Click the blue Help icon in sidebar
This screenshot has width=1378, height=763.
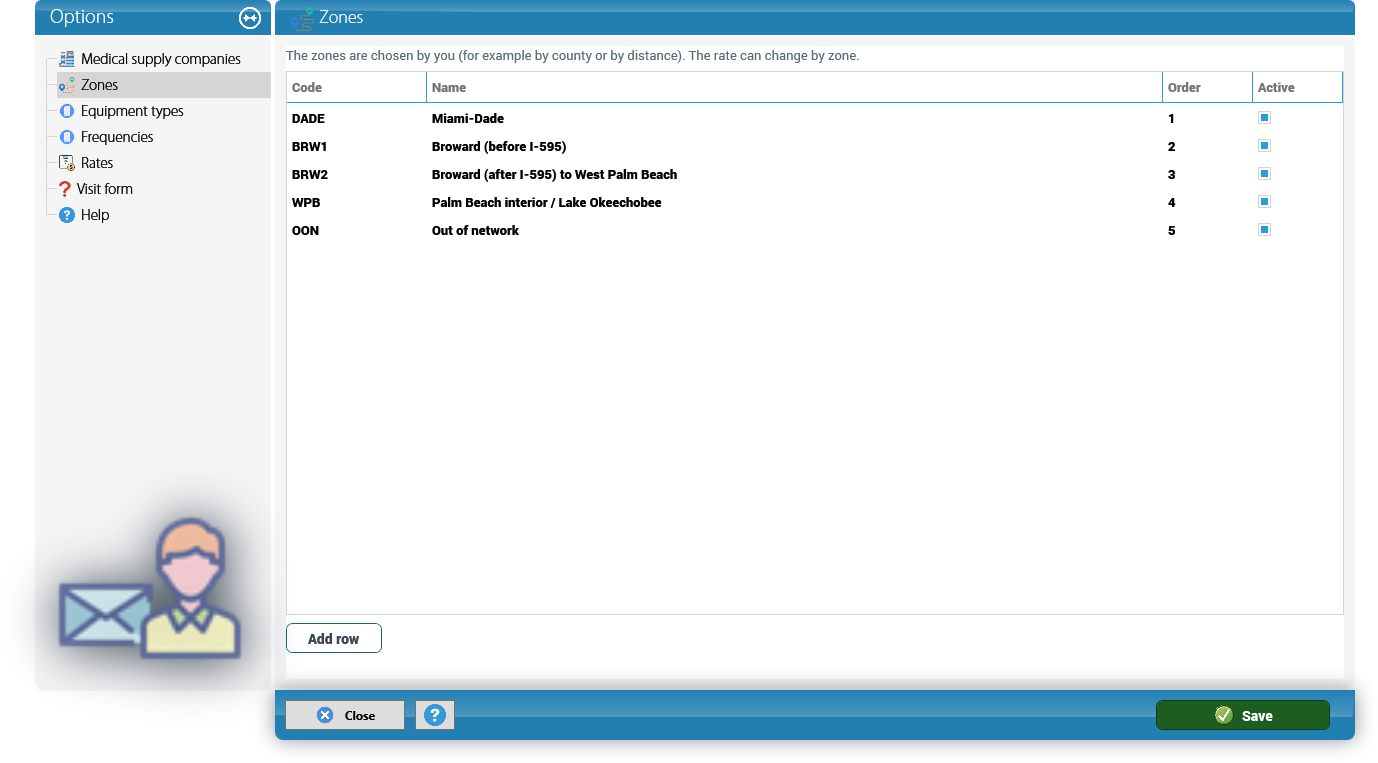pyautogui.click(x=67, y=215)
